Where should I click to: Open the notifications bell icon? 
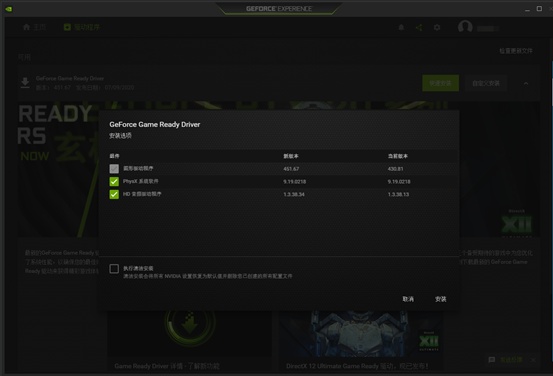pos(401,28)
